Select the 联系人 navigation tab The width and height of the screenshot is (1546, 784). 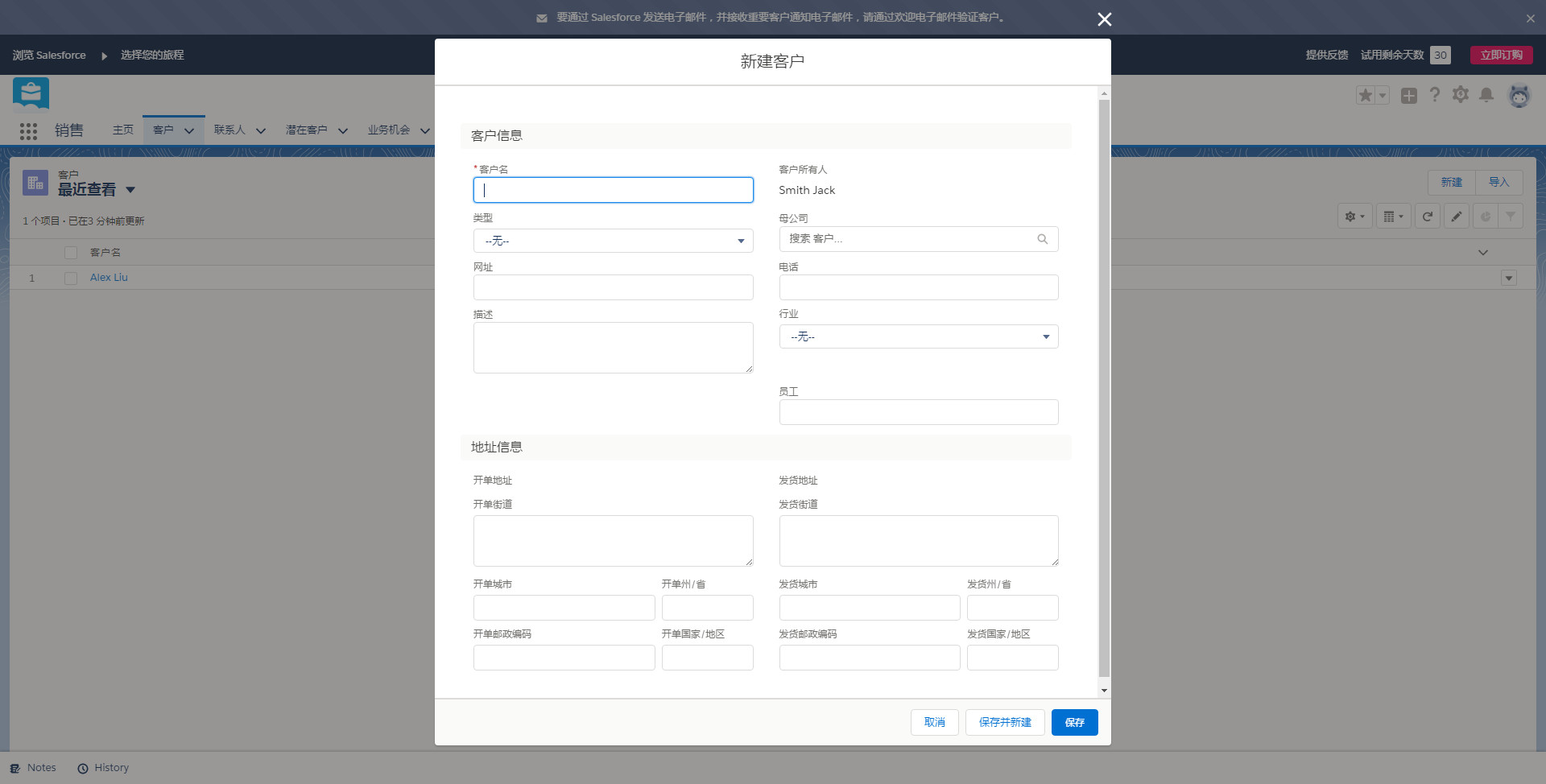point(229,130)
